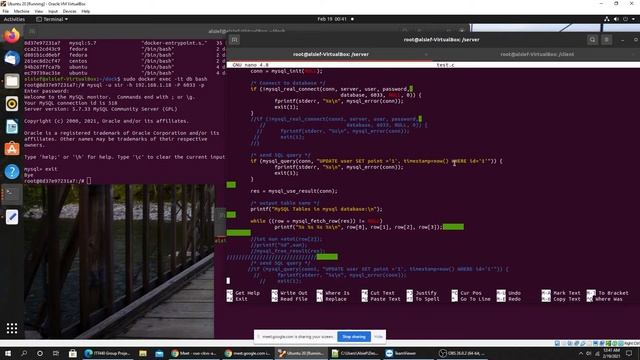
Task: Switch to the /server terminal tab
Action: pyautogui.click(x=331, y=54)
